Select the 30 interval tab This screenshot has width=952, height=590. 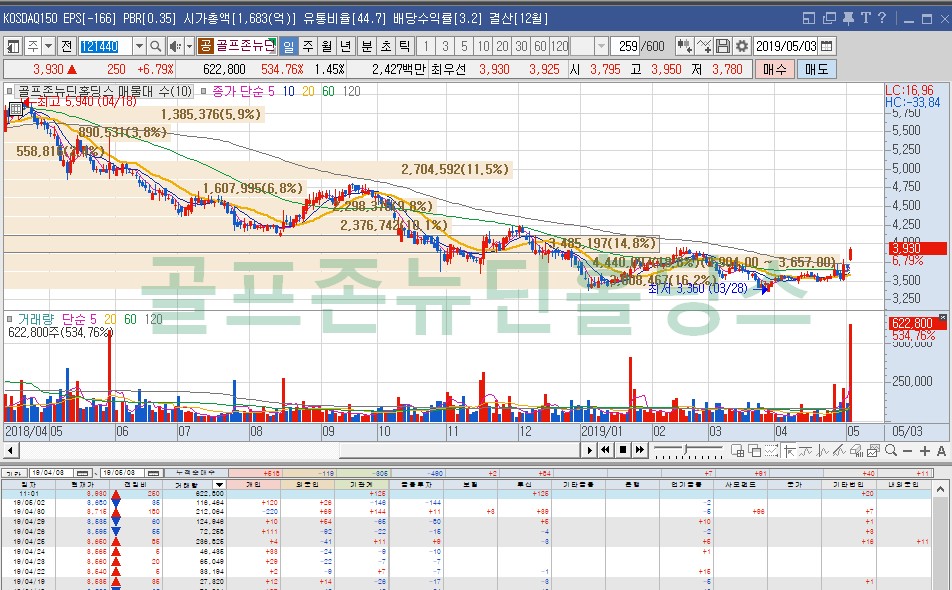click(x=522, y=46)
